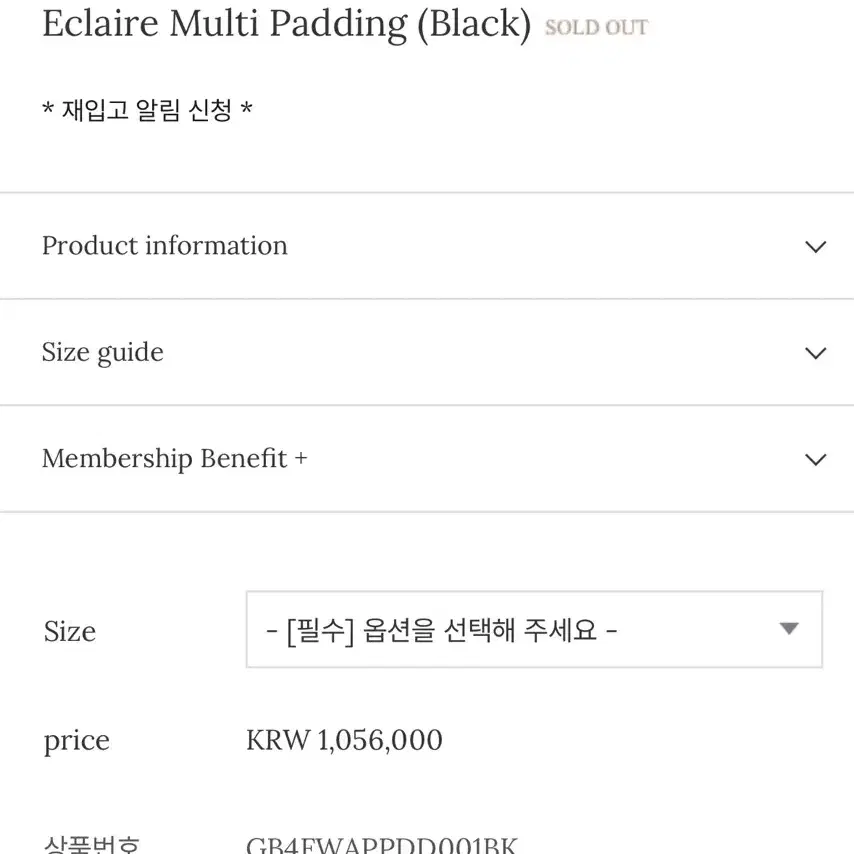Open the 재입고 알림 신청 restock alert link
Screen dimensions: 854x854
tap(147, 109)
